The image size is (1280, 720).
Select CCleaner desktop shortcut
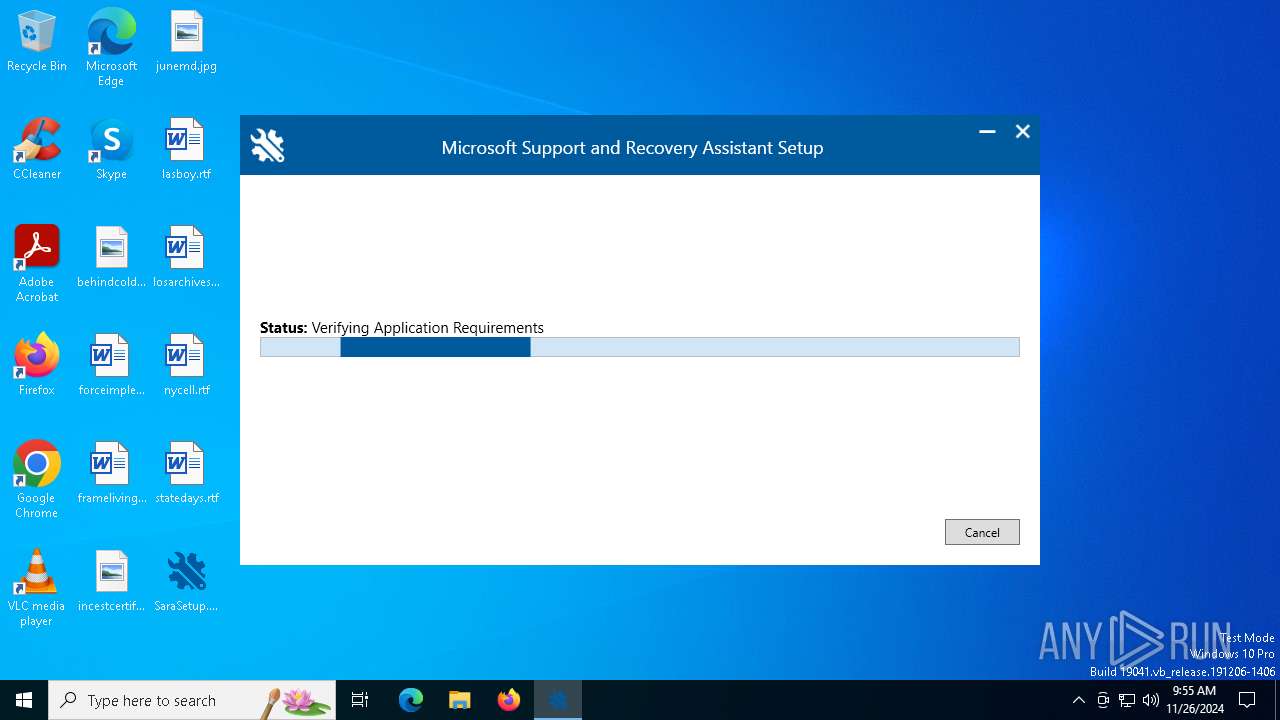coord(37,149)
